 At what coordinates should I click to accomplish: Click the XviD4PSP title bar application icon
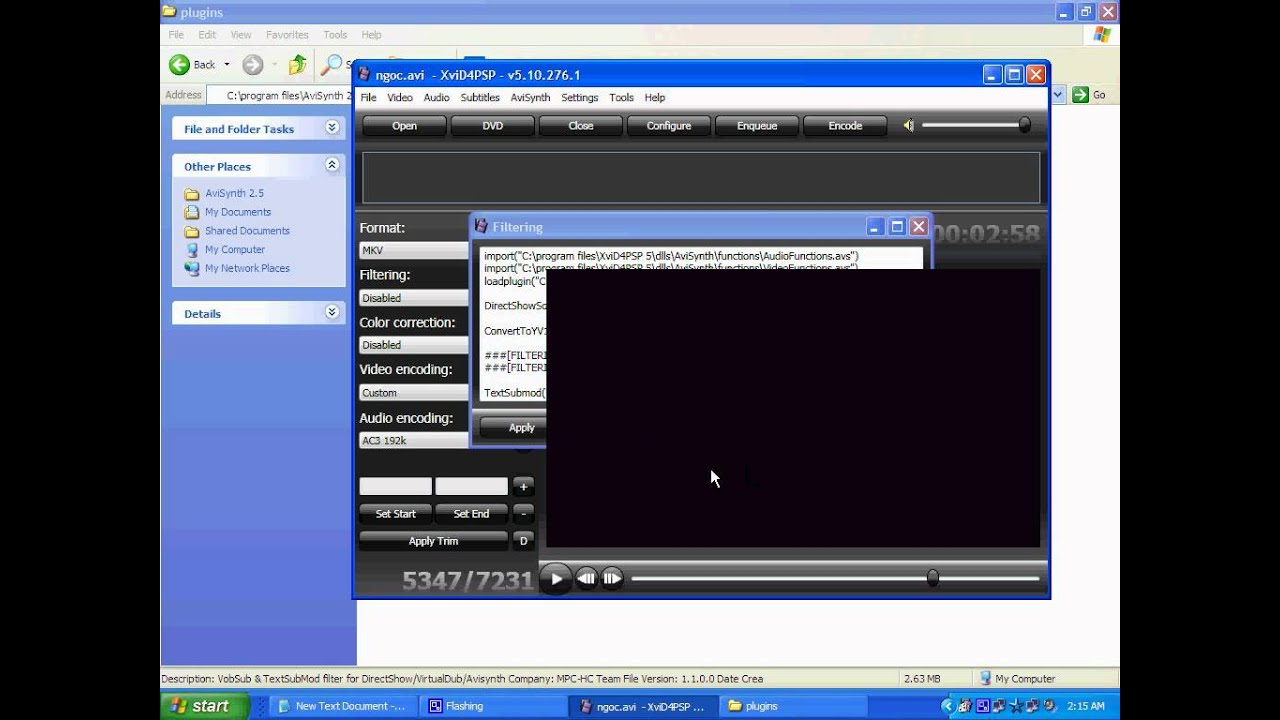pos(365,75)
